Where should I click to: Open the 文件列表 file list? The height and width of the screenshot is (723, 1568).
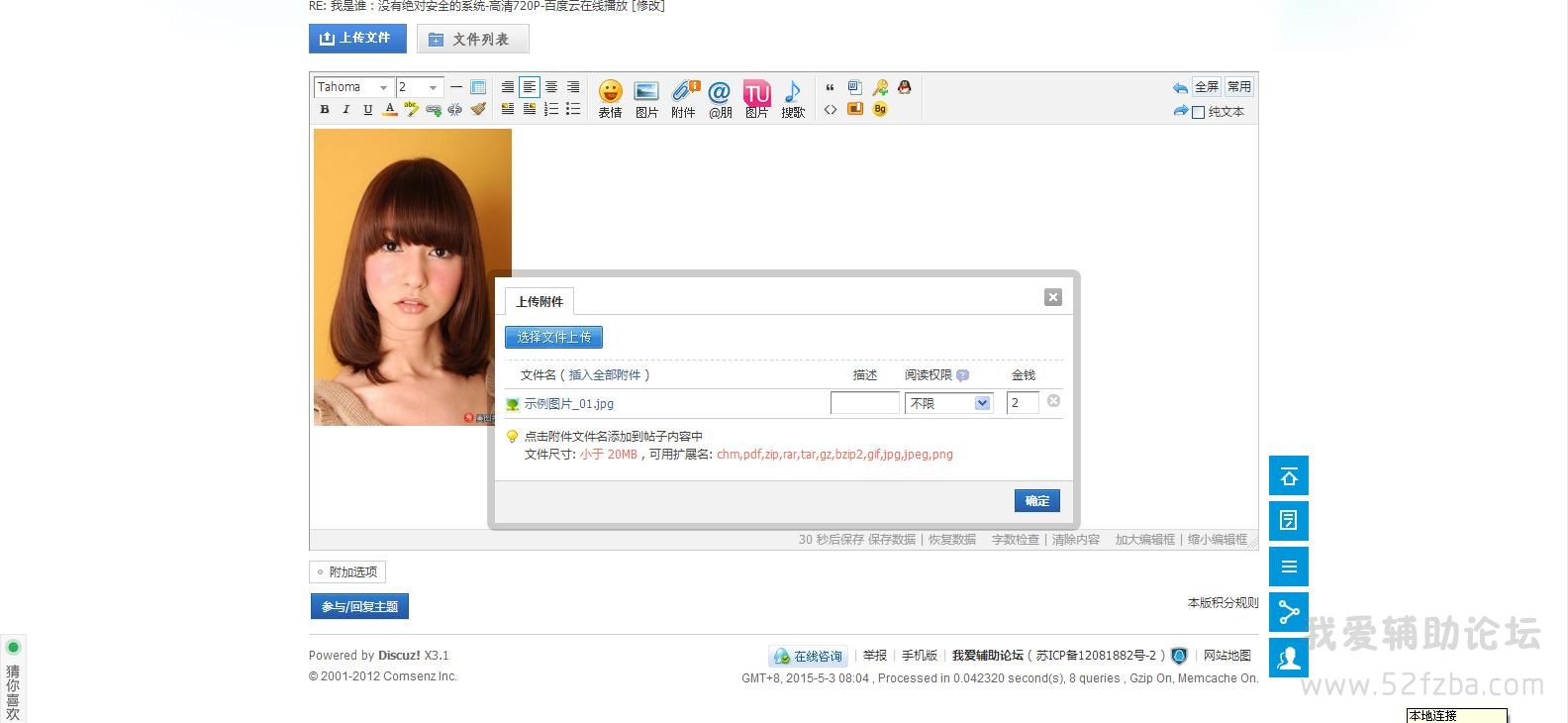click(473, 39)
